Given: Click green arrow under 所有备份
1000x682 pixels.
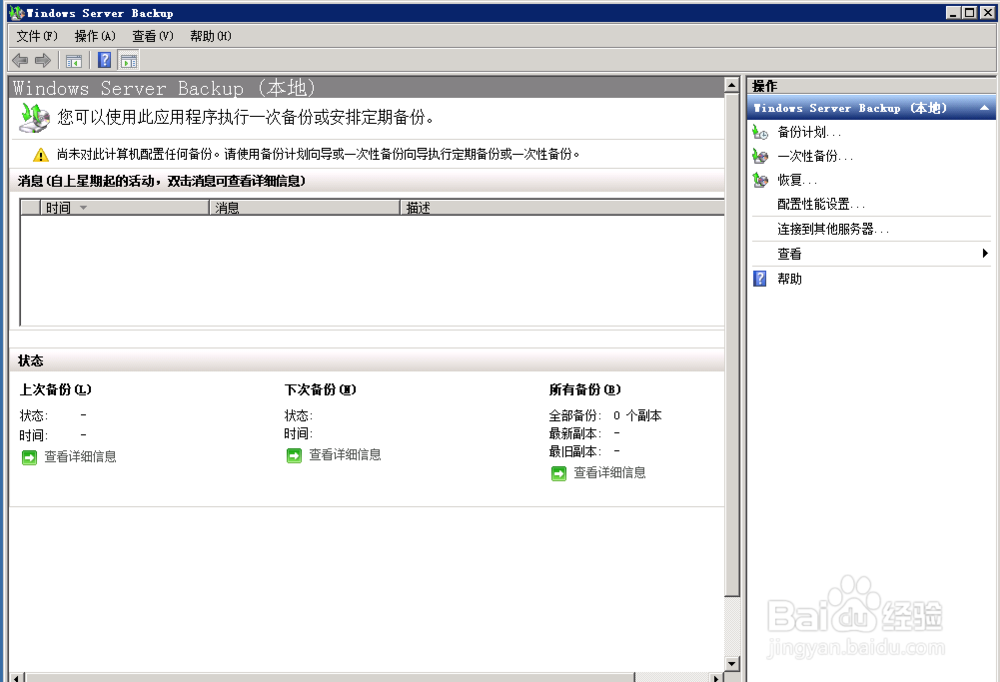Looking at the screenshot, I should coord(559,473).
